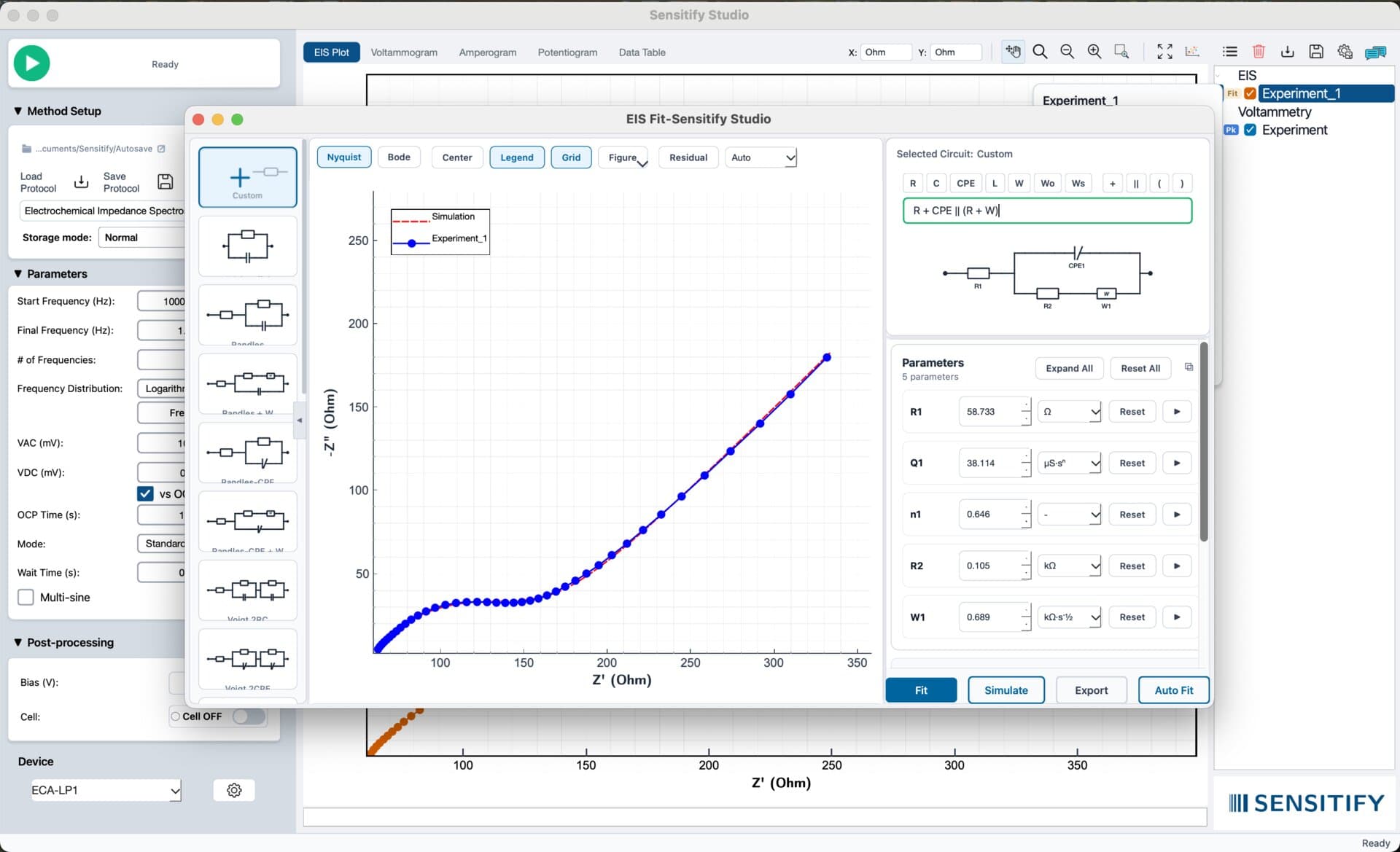Image resolution: width=1400 pixels, height=852 pixels.
Task: Insert CPE element into circuit
Action: pyautogui.click(x=965, y=184)
